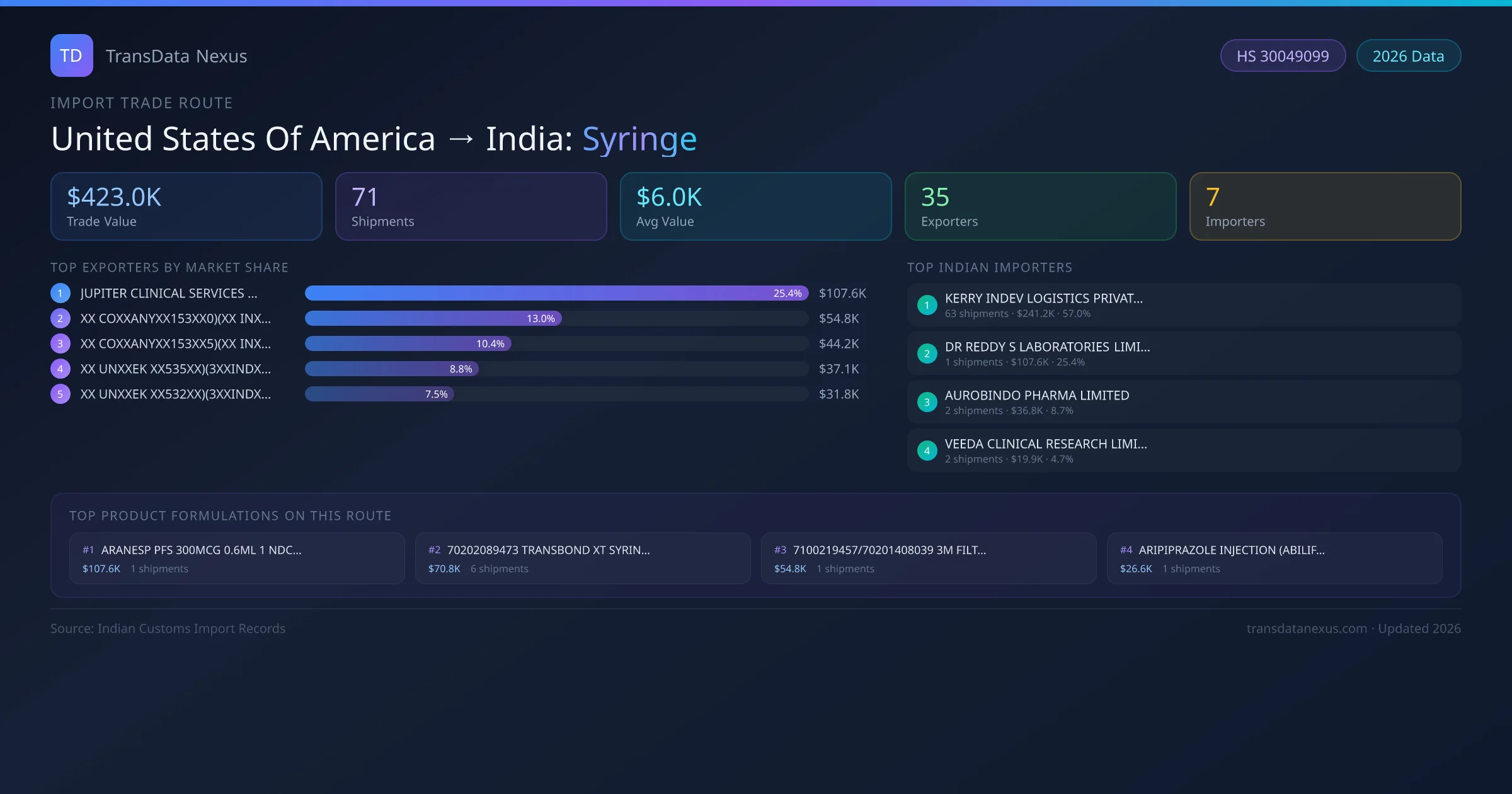Select the rank 1 badge beside Jupiter Clinical Services
The height and width of the screenshot is (794, 1512).
tap(60, 293)
